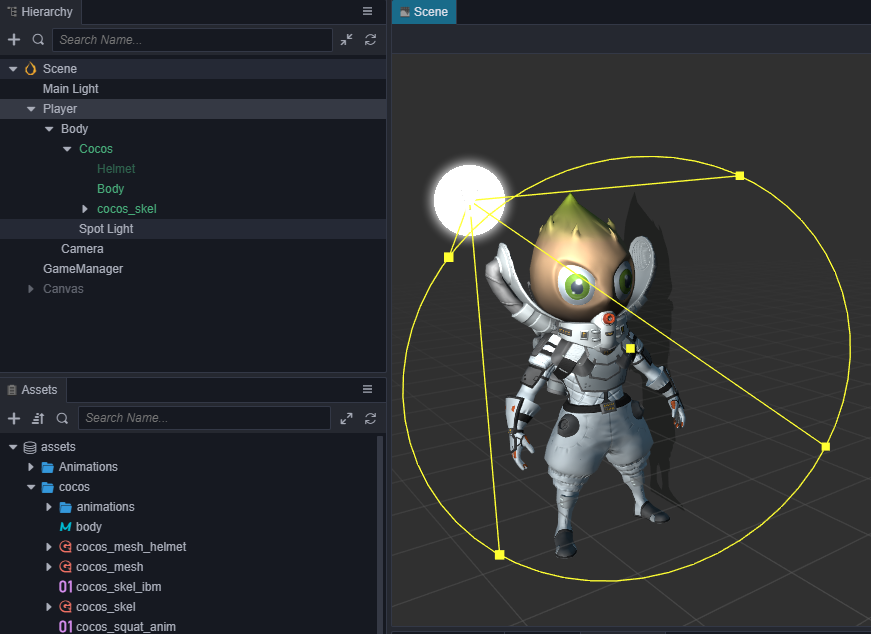The width and height of the screenshot is (871, 634).
Task: Refresh the Assets panel
Action: point(371,418)
